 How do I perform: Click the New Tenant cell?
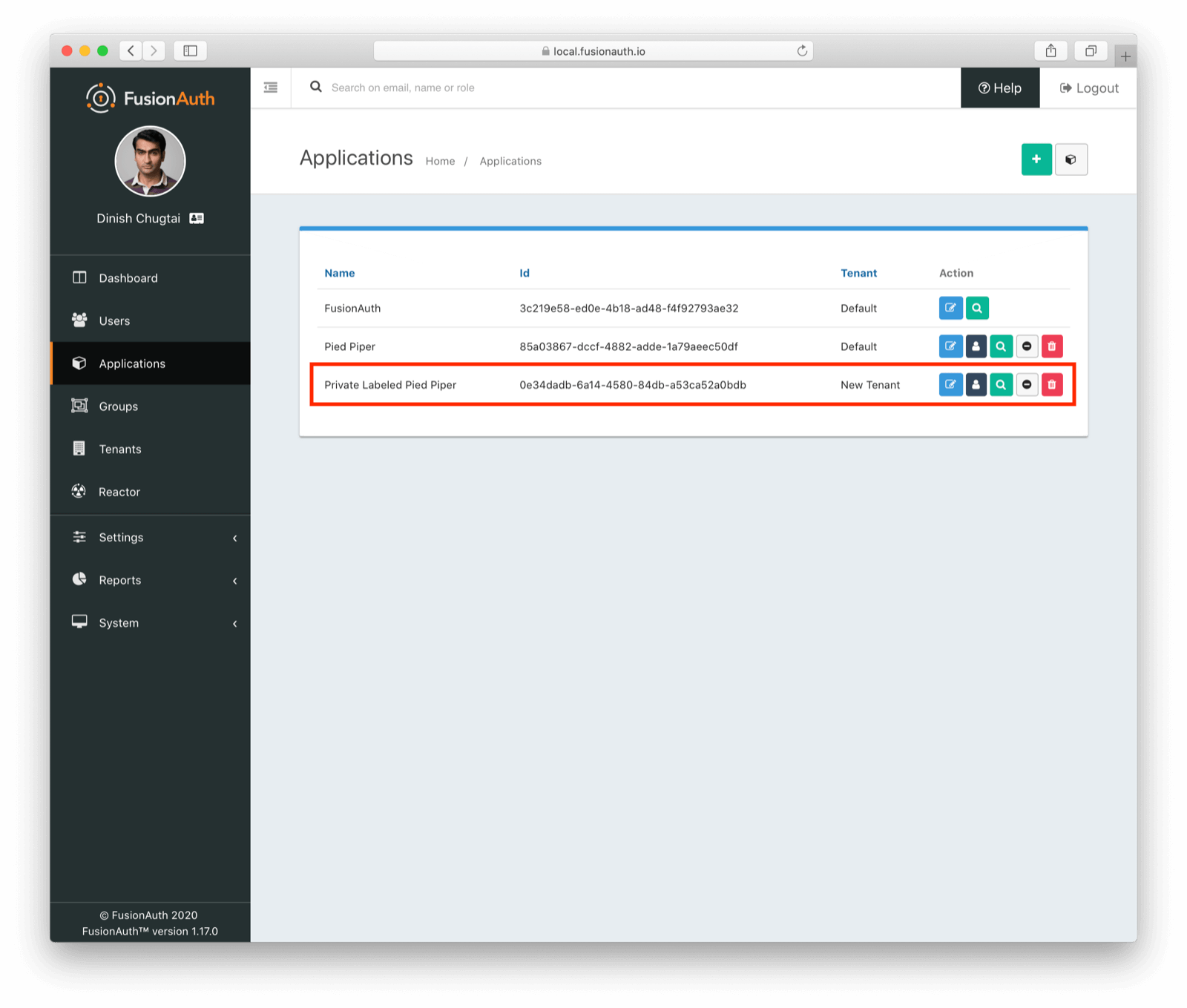pyautogui.click(x=870, y=385)
